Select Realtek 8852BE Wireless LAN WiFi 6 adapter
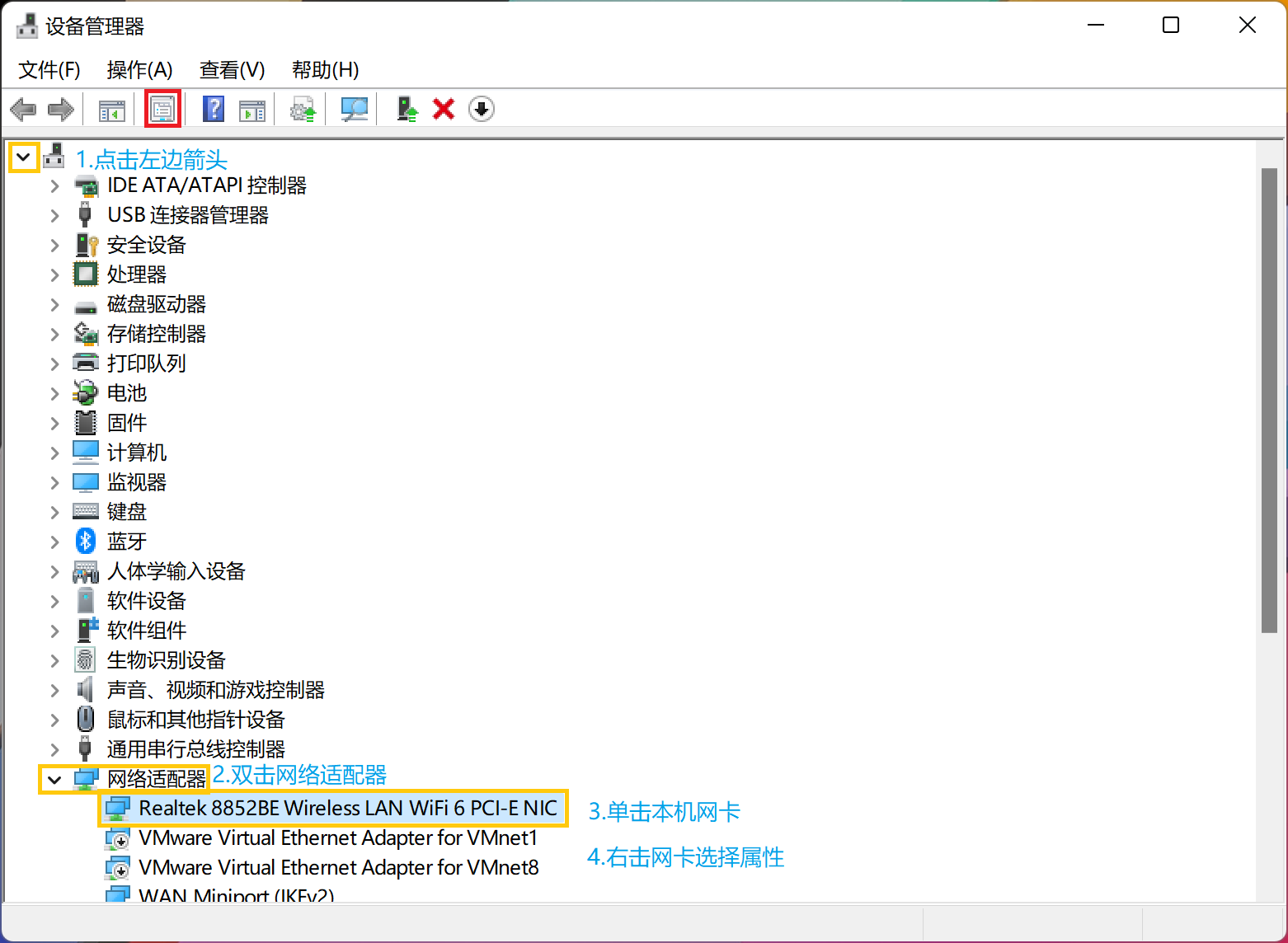Image resolution: width=1288 pixels, height=943 pixels. click(348, 808)
